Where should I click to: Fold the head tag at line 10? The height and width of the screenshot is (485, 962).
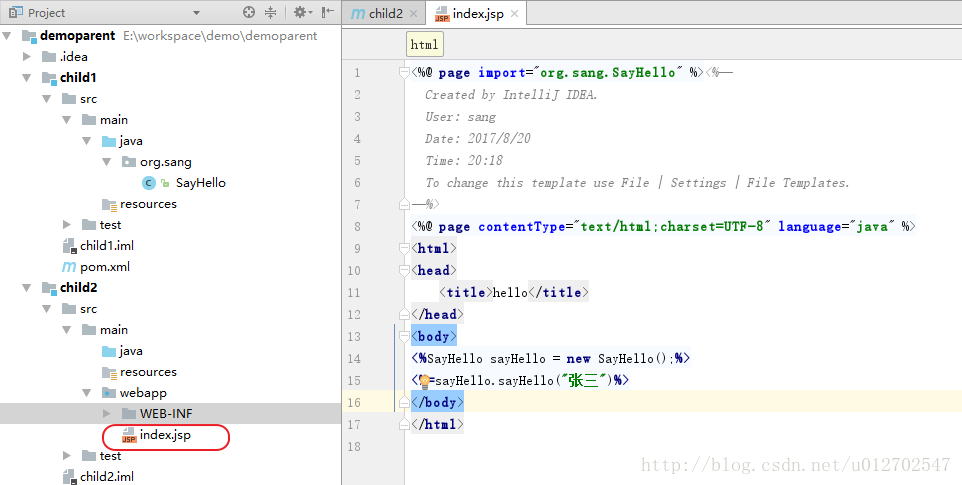[405, 270]
